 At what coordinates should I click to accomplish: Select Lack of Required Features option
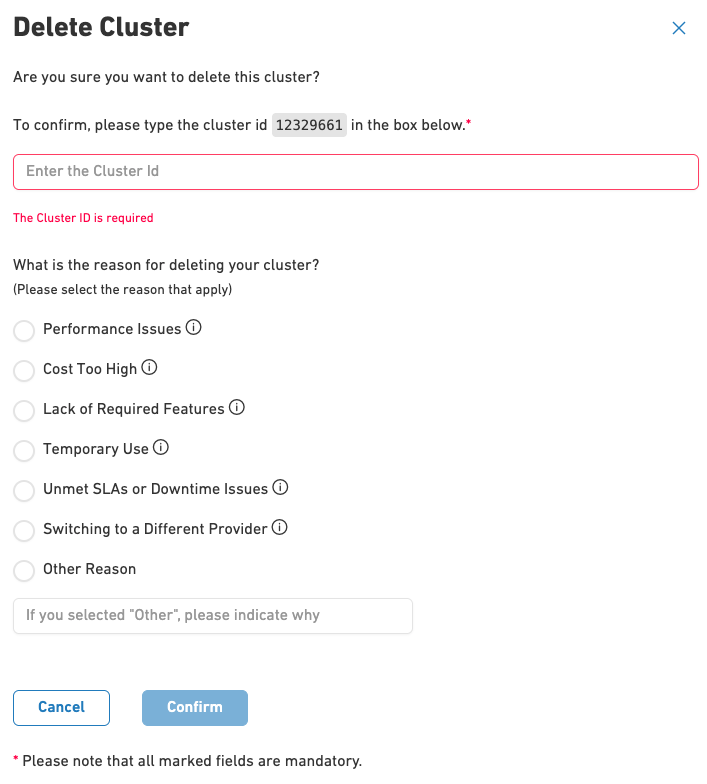coord(24,411)
